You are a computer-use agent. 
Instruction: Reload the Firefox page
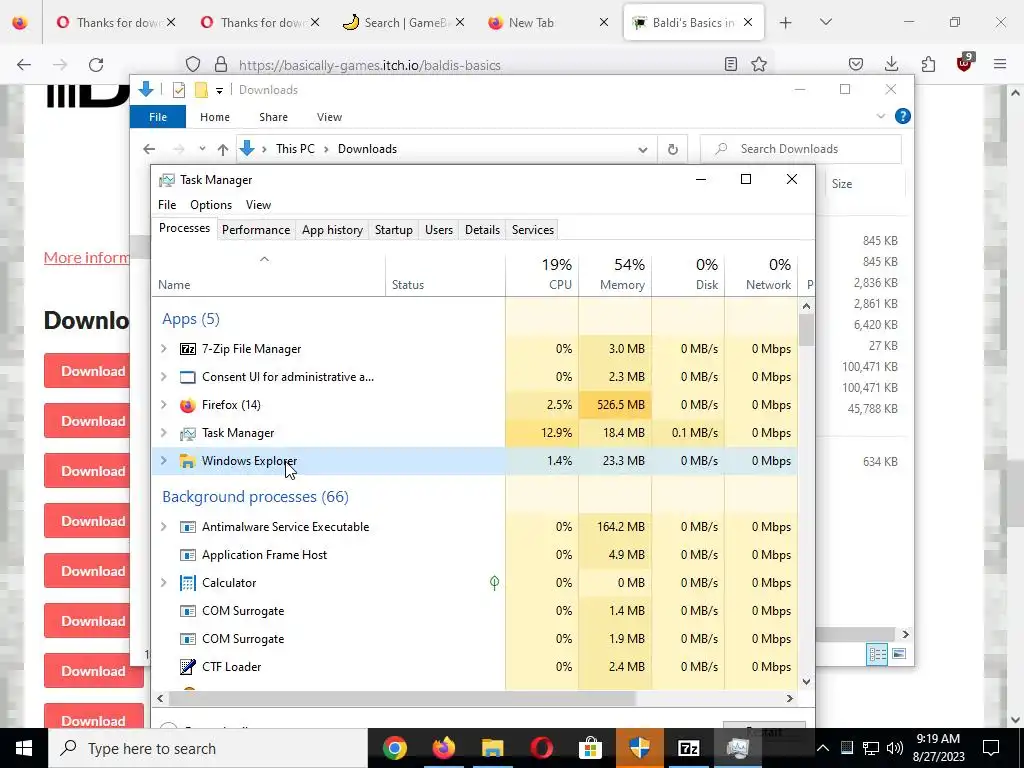96,64
